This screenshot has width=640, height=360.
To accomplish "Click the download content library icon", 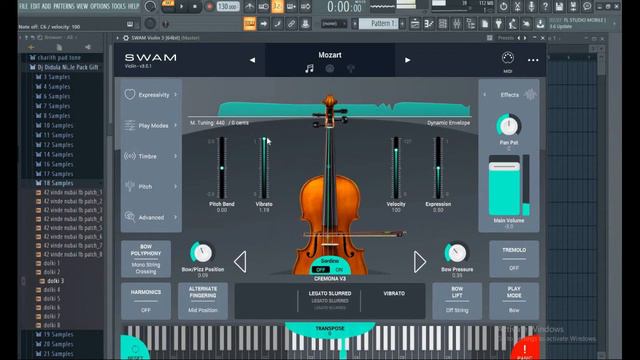I will coord(540,24).
